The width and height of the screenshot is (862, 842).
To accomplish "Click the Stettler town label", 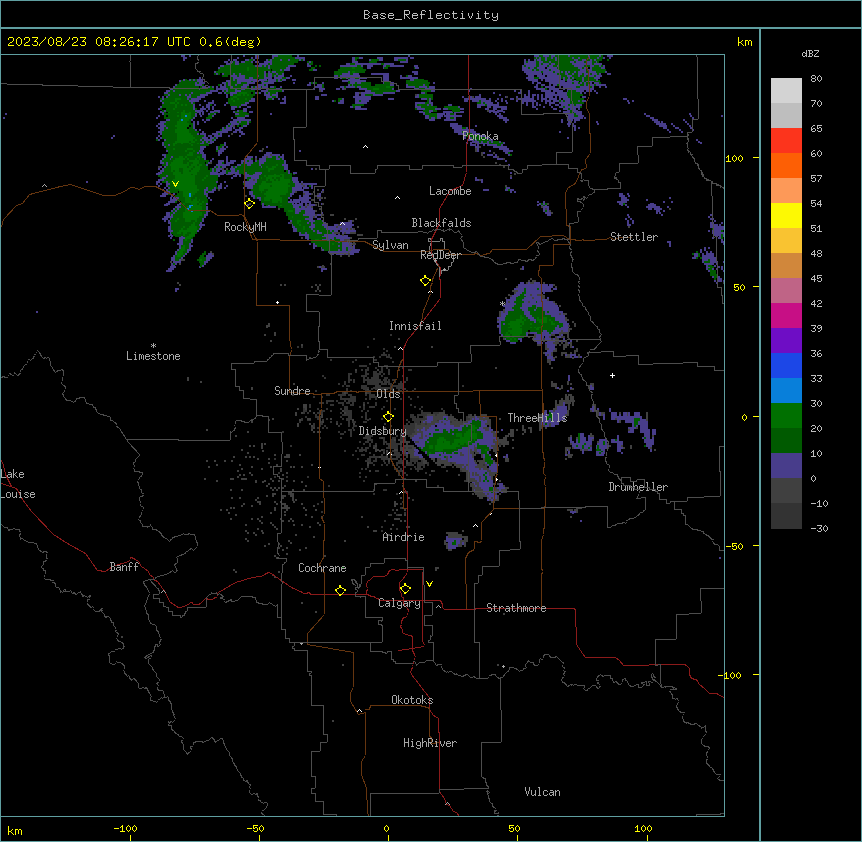I will click(633, 237).
